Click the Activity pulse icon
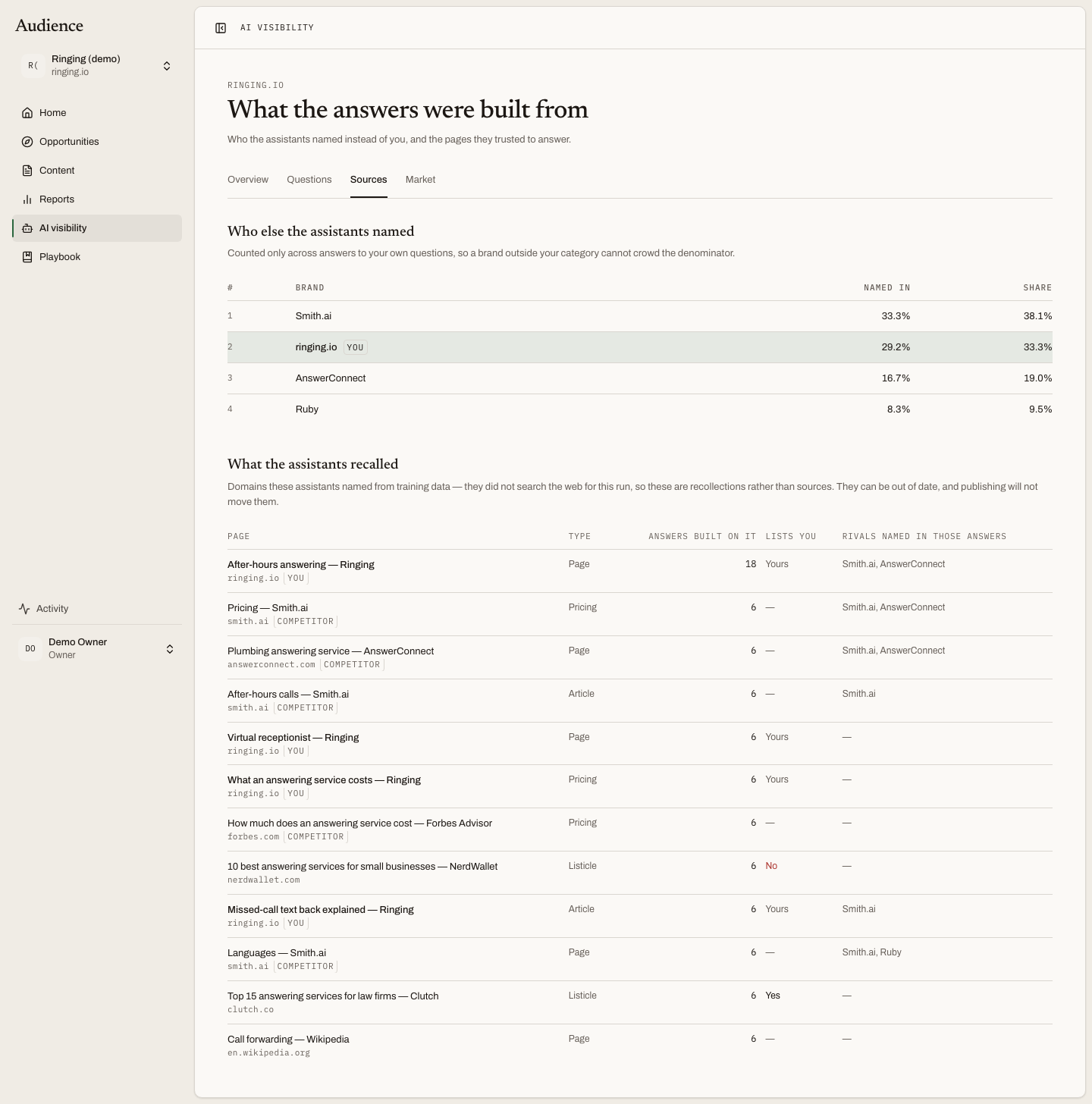The height and width of the screenshot is (1104, 1092). (x=24, y=609)
